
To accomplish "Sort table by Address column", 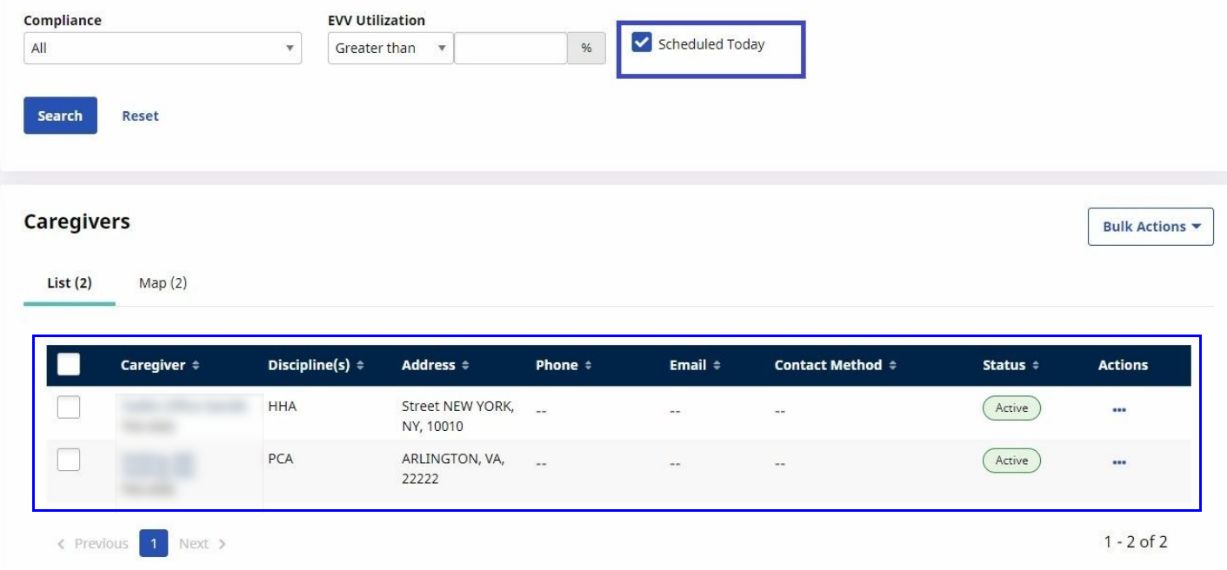I will tap(435, 366).
